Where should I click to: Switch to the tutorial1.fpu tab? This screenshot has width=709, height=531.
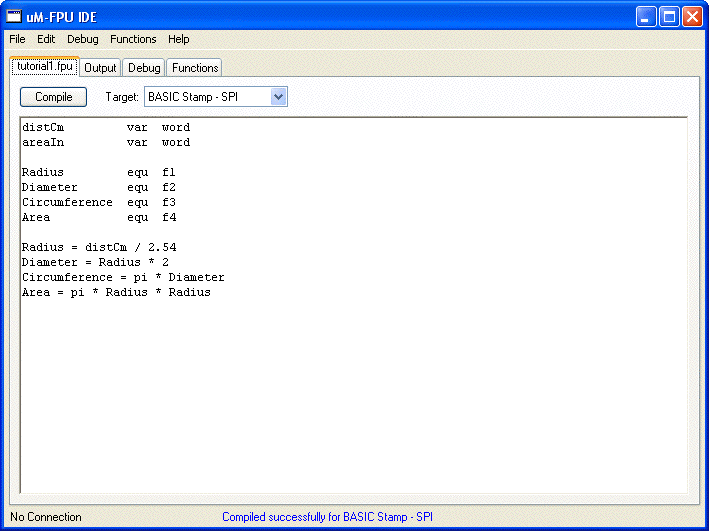pyautogui.click(x=45, y=66)
